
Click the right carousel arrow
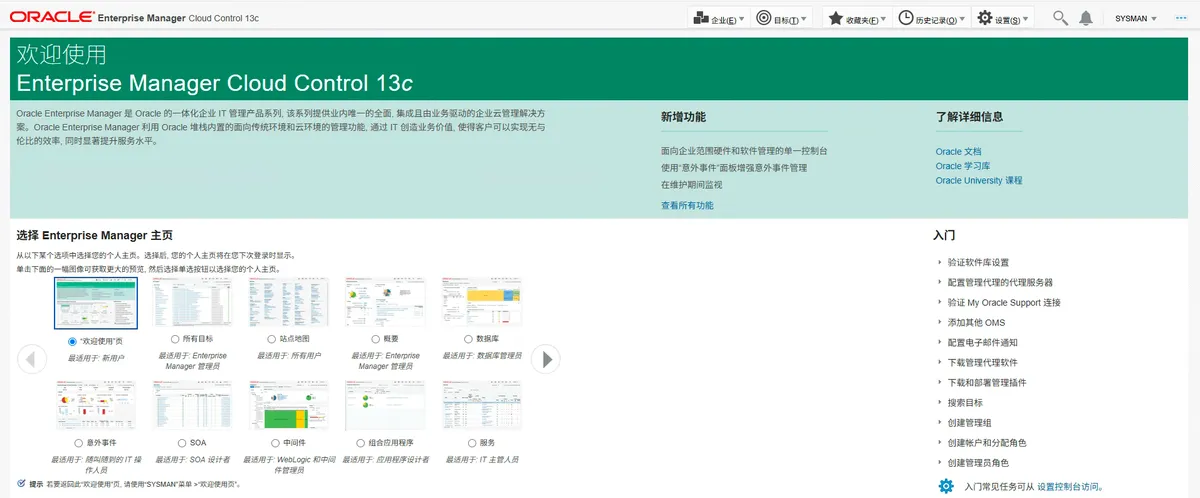(545, 358)
